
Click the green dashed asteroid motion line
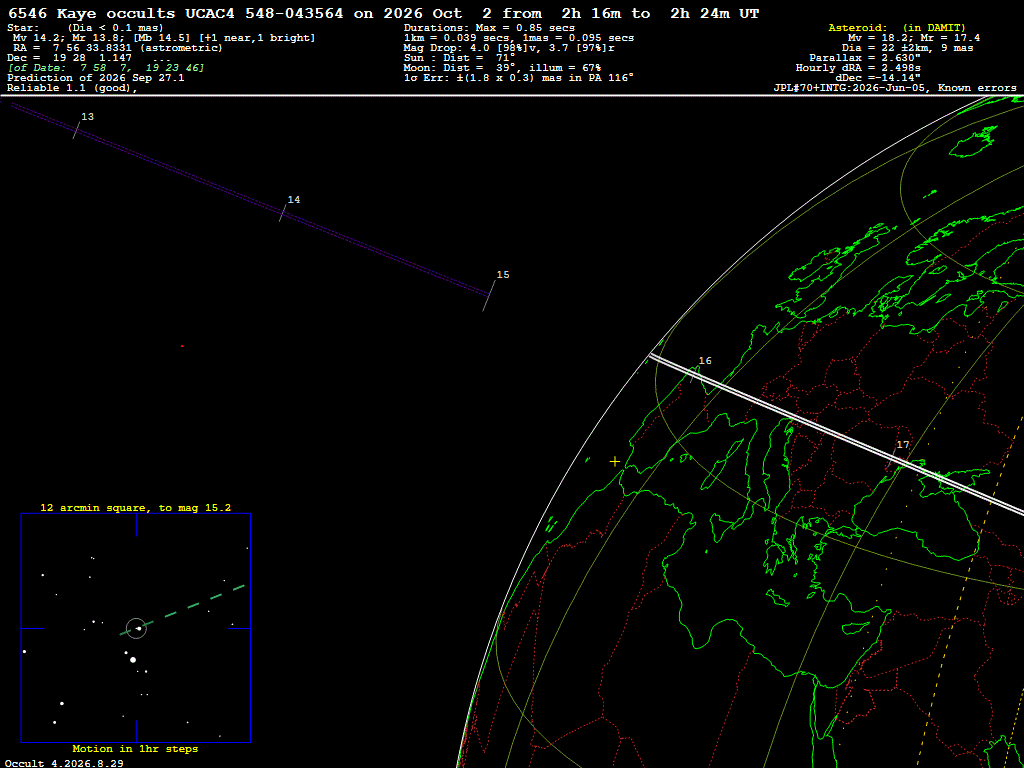(182, 610)
